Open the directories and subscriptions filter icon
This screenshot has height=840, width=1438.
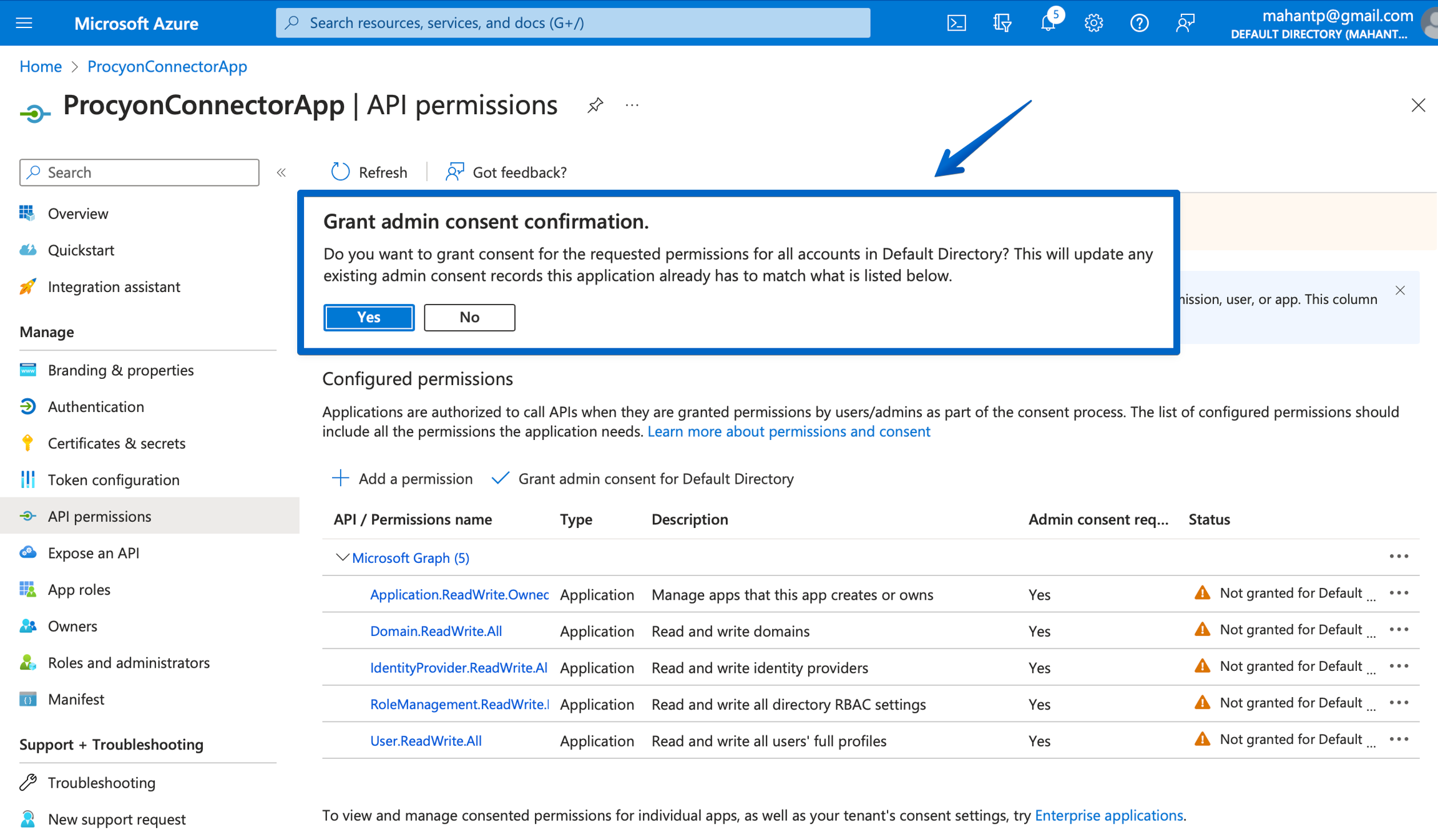[x=1002, y=23]
